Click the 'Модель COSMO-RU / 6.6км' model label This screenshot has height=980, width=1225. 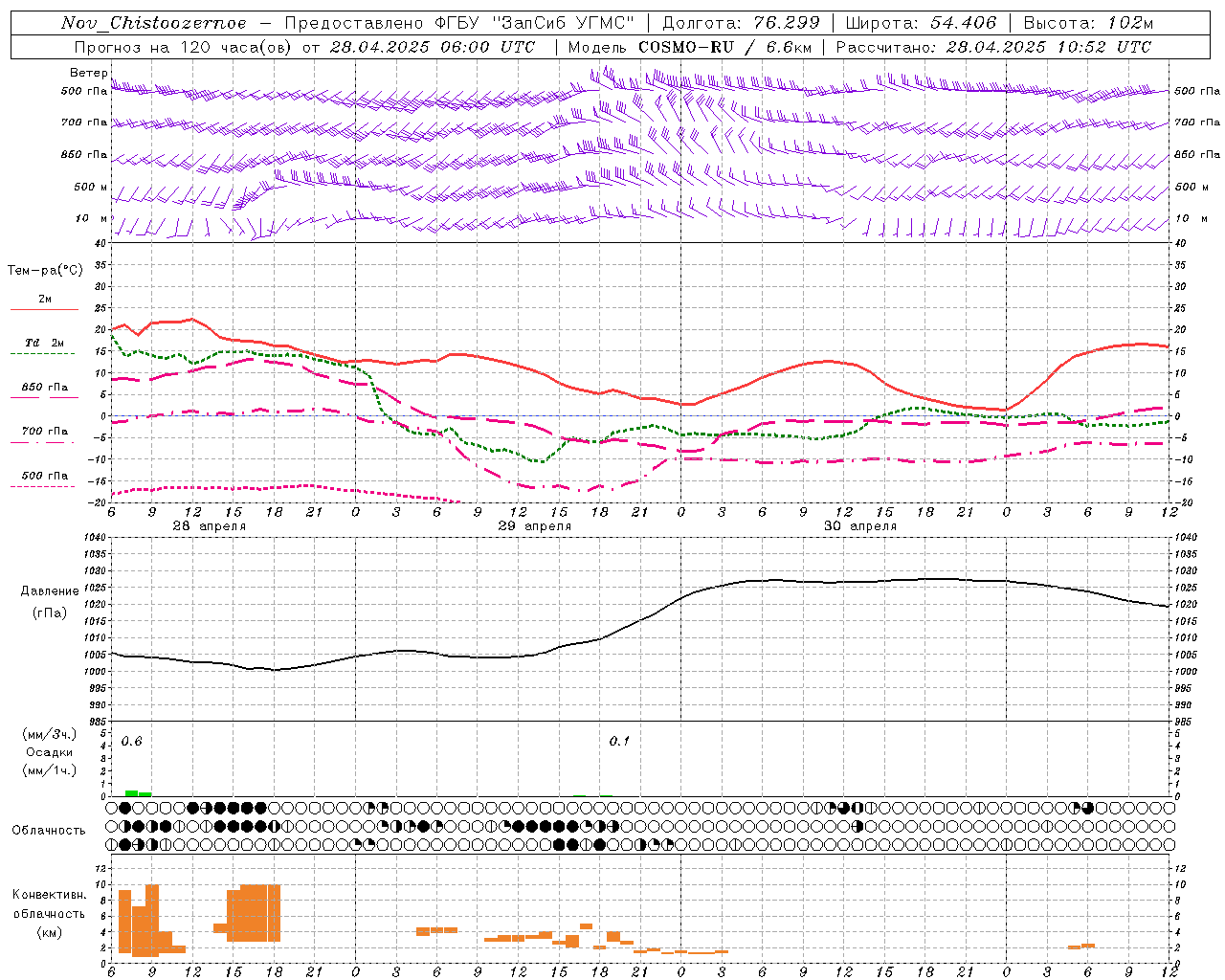(x=689, y=47)
